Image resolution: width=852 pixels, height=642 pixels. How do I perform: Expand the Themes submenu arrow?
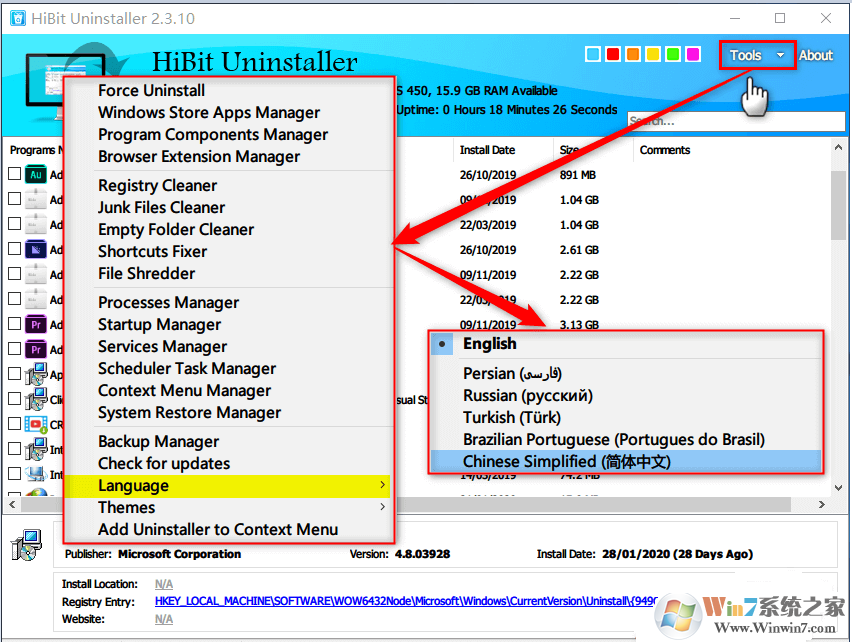pos(383,507)
